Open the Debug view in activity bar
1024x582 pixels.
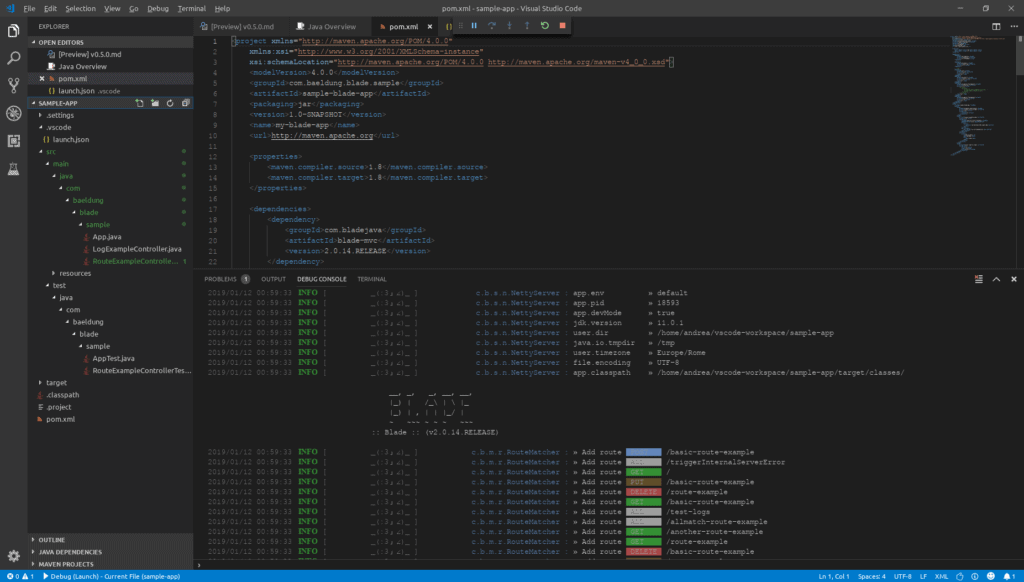(13, 113)
